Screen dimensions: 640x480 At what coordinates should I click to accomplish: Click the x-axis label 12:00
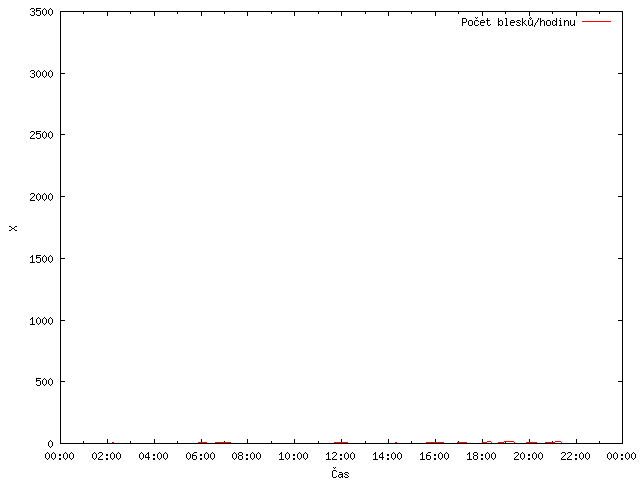[x=340, y=456]
